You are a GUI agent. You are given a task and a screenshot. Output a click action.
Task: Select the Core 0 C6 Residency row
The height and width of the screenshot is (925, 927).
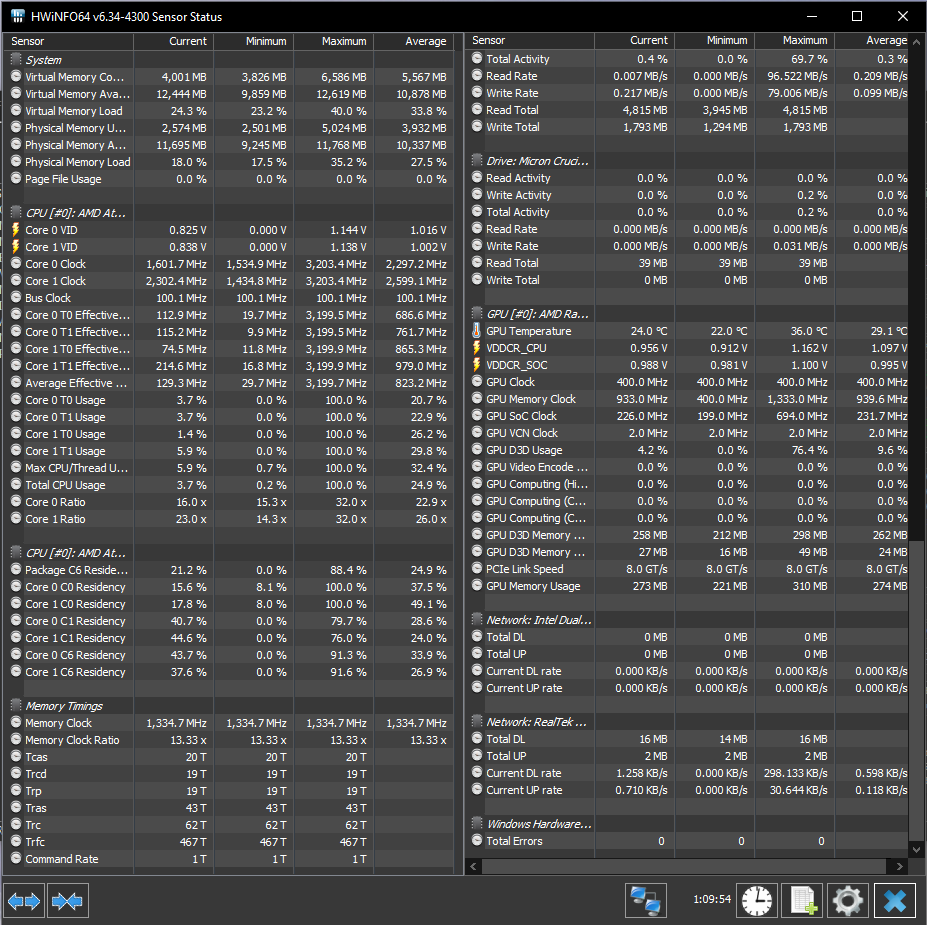click(x=228, y=655)
